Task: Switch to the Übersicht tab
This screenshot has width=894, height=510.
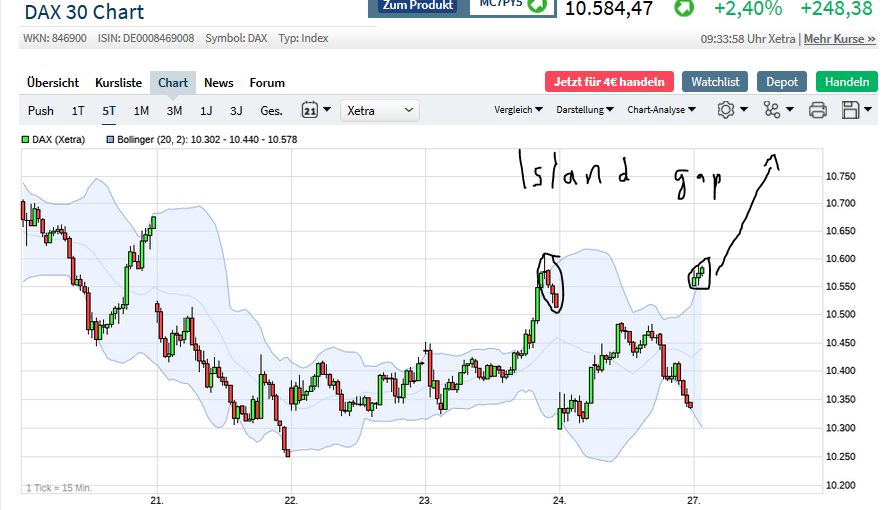Action: click(53, 83)
